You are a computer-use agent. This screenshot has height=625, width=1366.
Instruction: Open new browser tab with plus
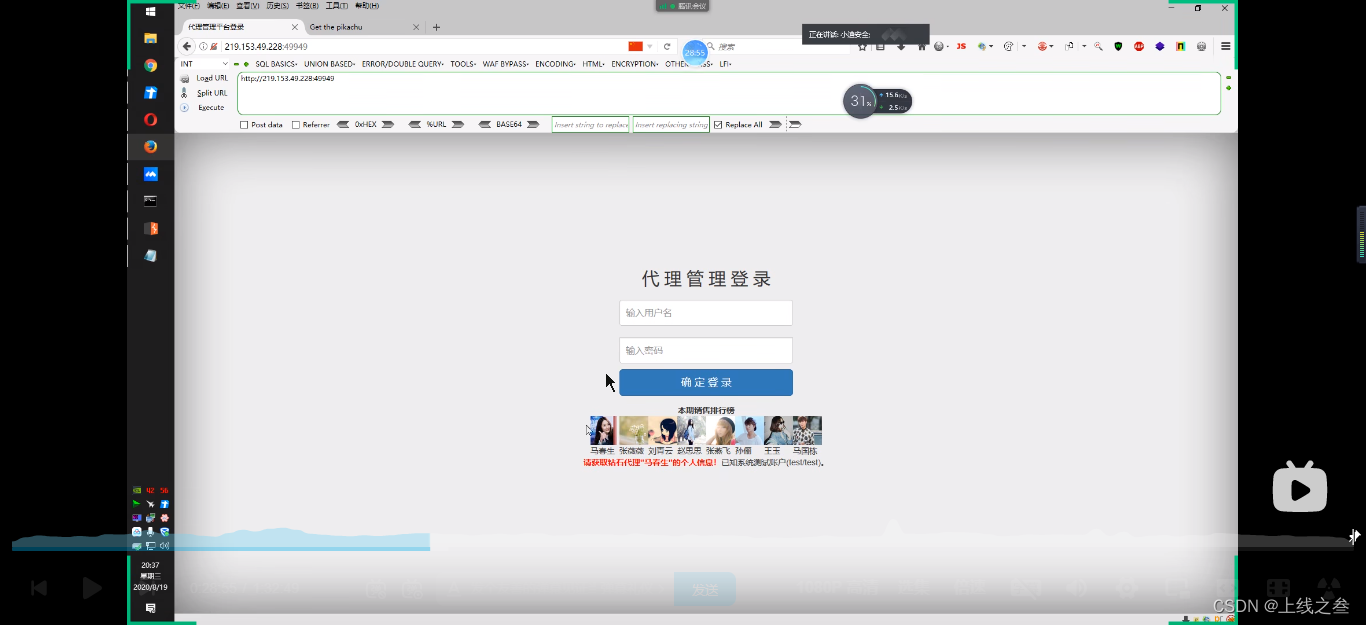click(436, 27)
